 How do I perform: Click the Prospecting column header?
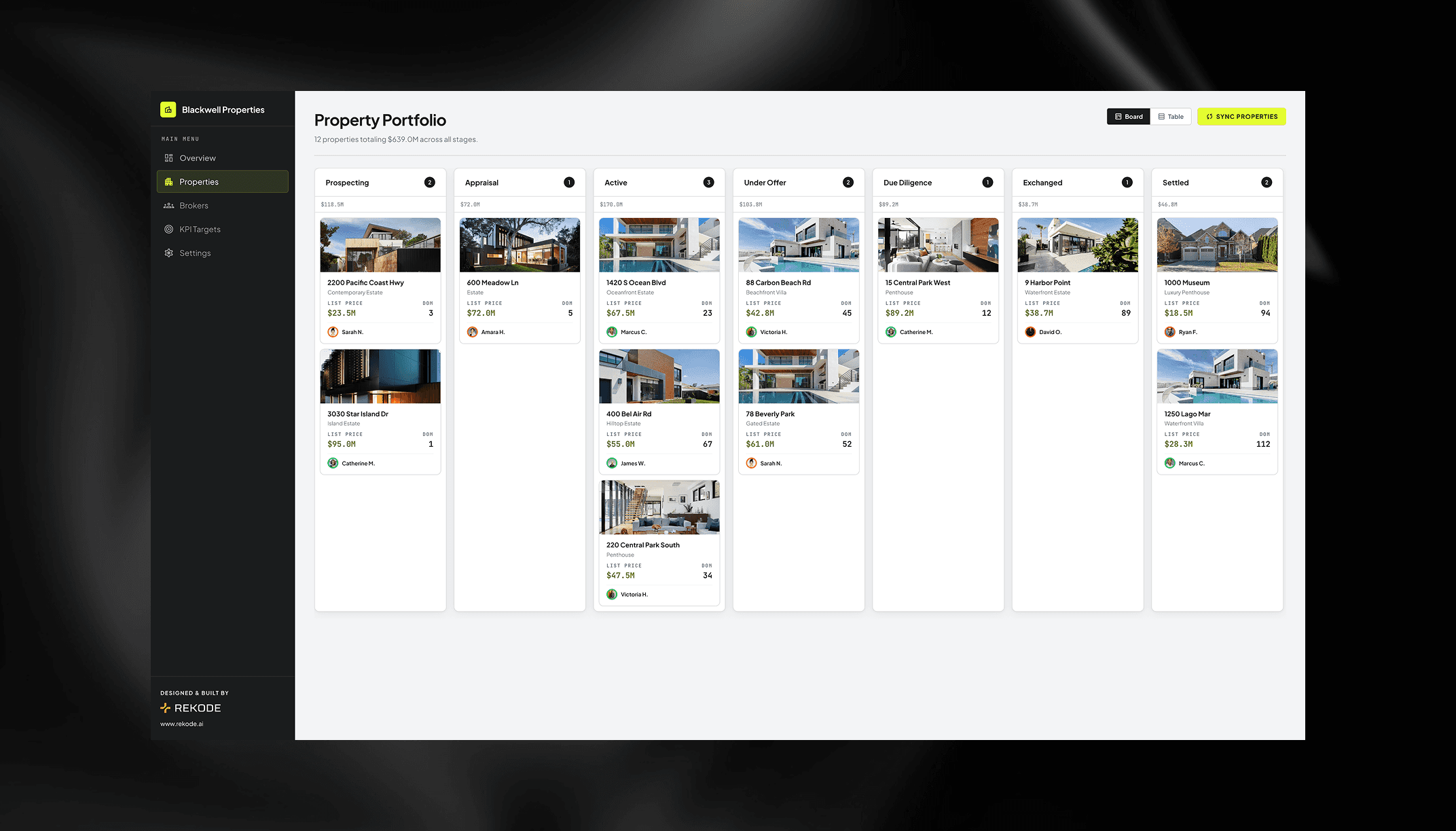[x=347, y=183]
